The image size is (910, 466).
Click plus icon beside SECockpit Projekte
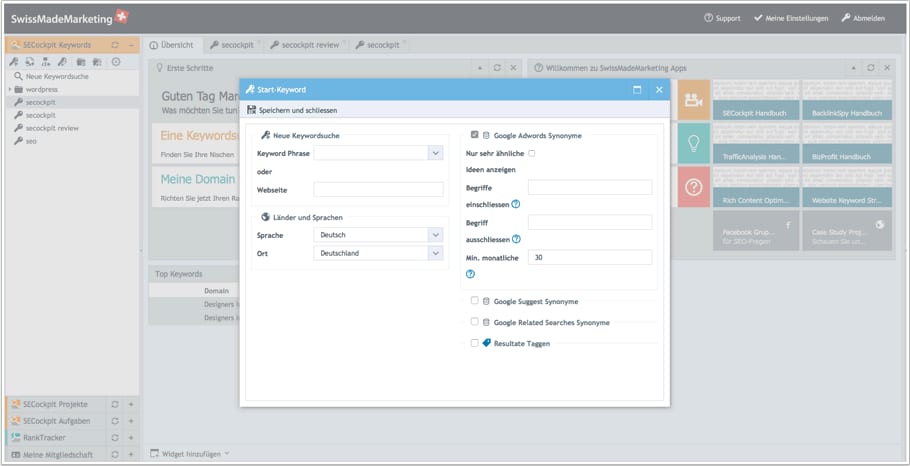[131, 404]
